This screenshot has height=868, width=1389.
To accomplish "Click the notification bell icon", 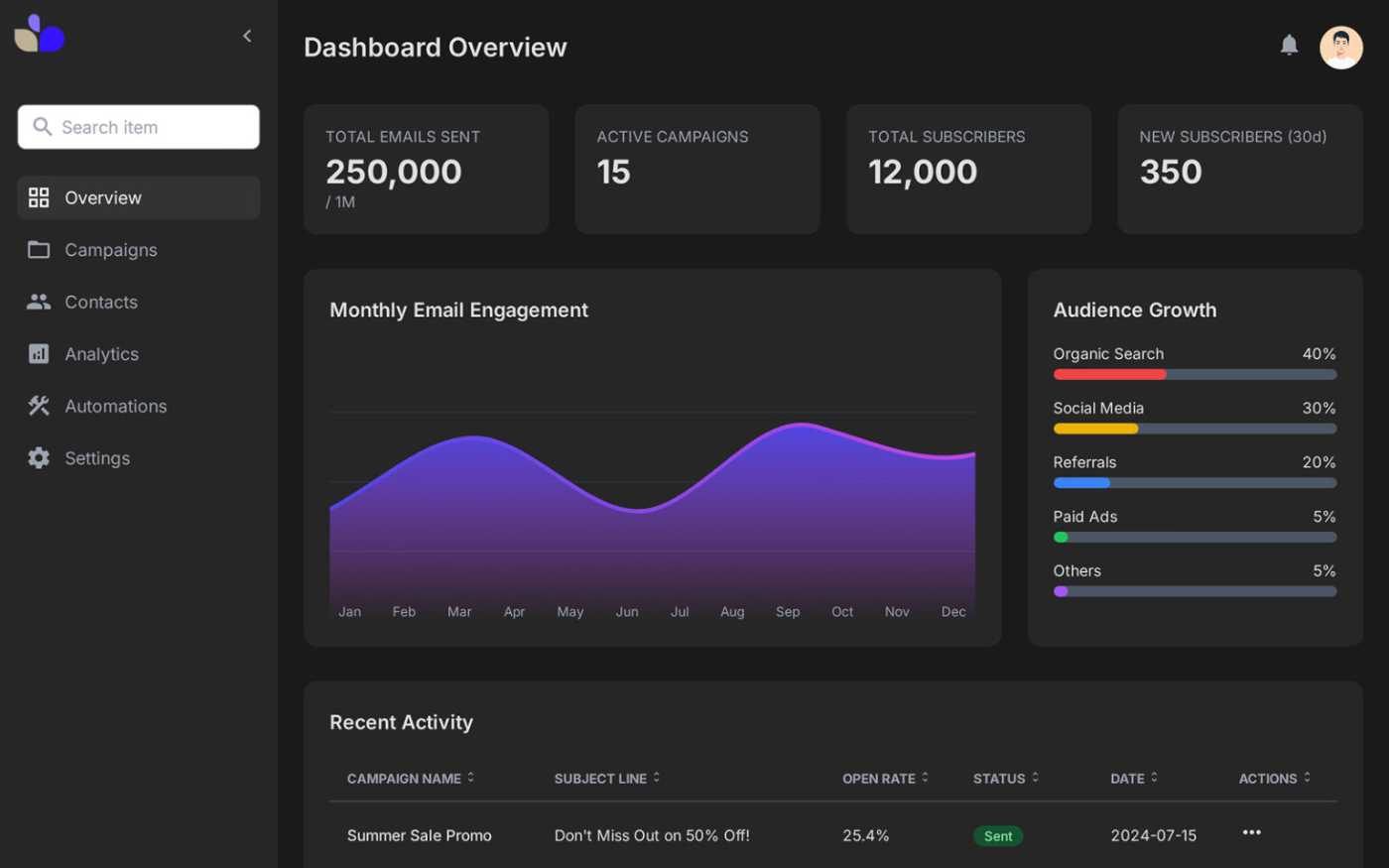I will click(x=1289, y=45).
